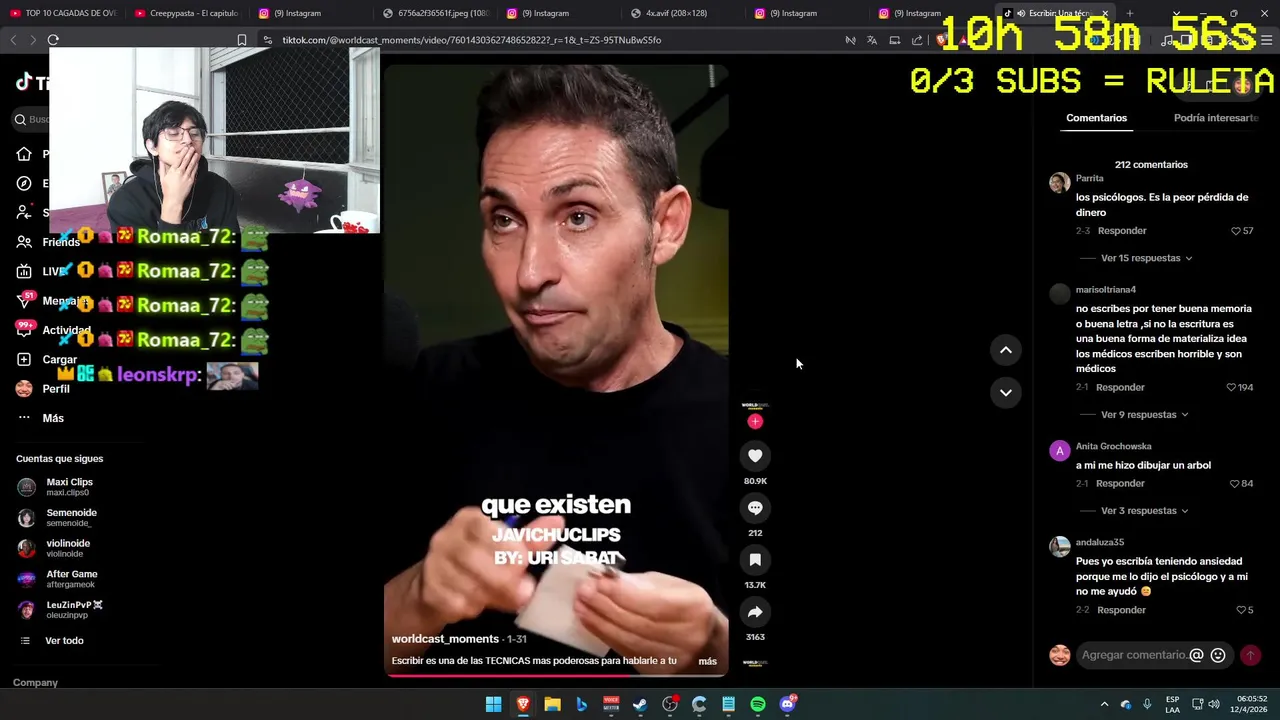Switch to the Comentarios tab
The image size is (1280, 720).
[x=1096, y=118]
